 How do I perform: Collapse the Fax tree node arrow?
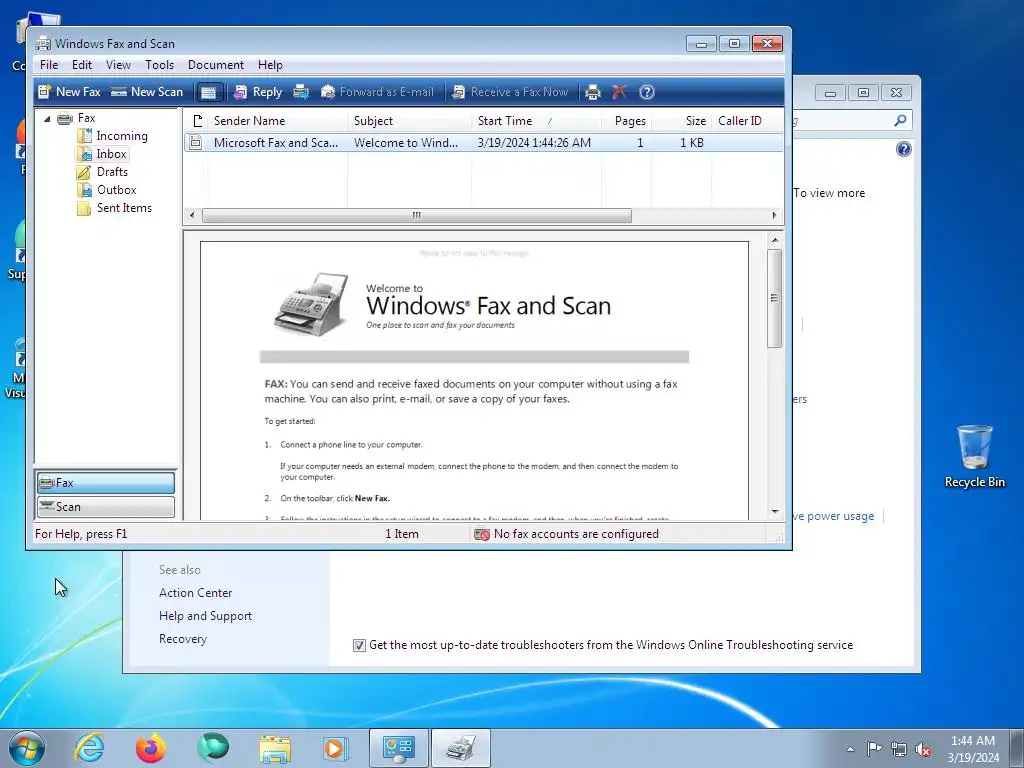pos(47,119)
